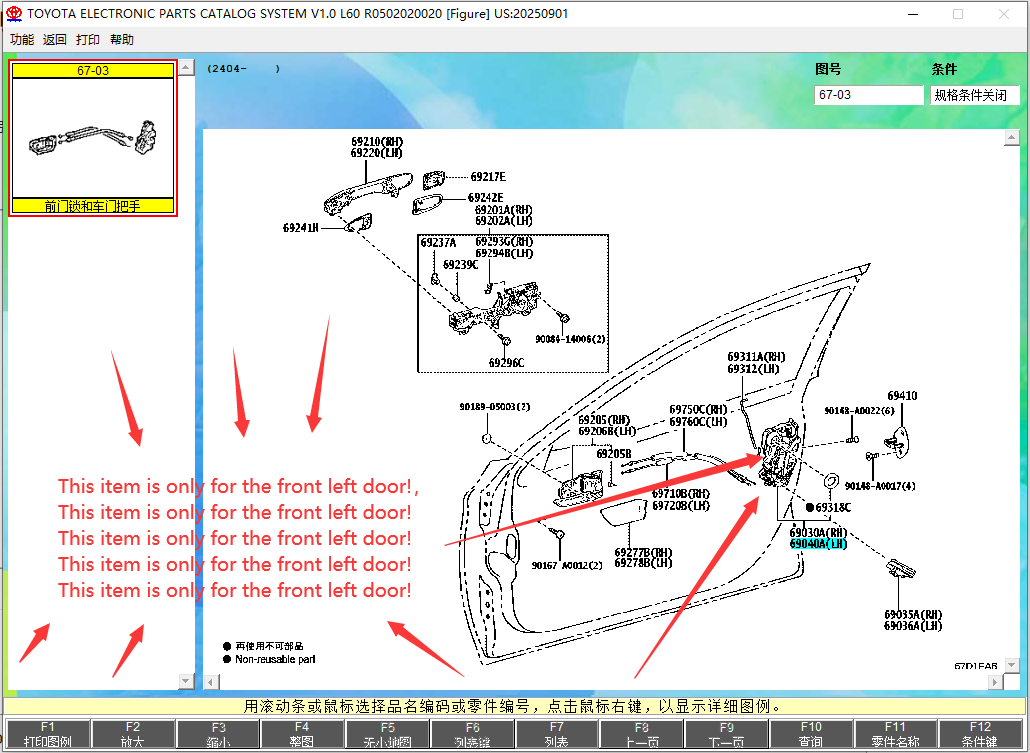Select part code 69750C(RH)
Viewport: 1030px width, 753px height.
pyautogui.click(x=698, y=410)
